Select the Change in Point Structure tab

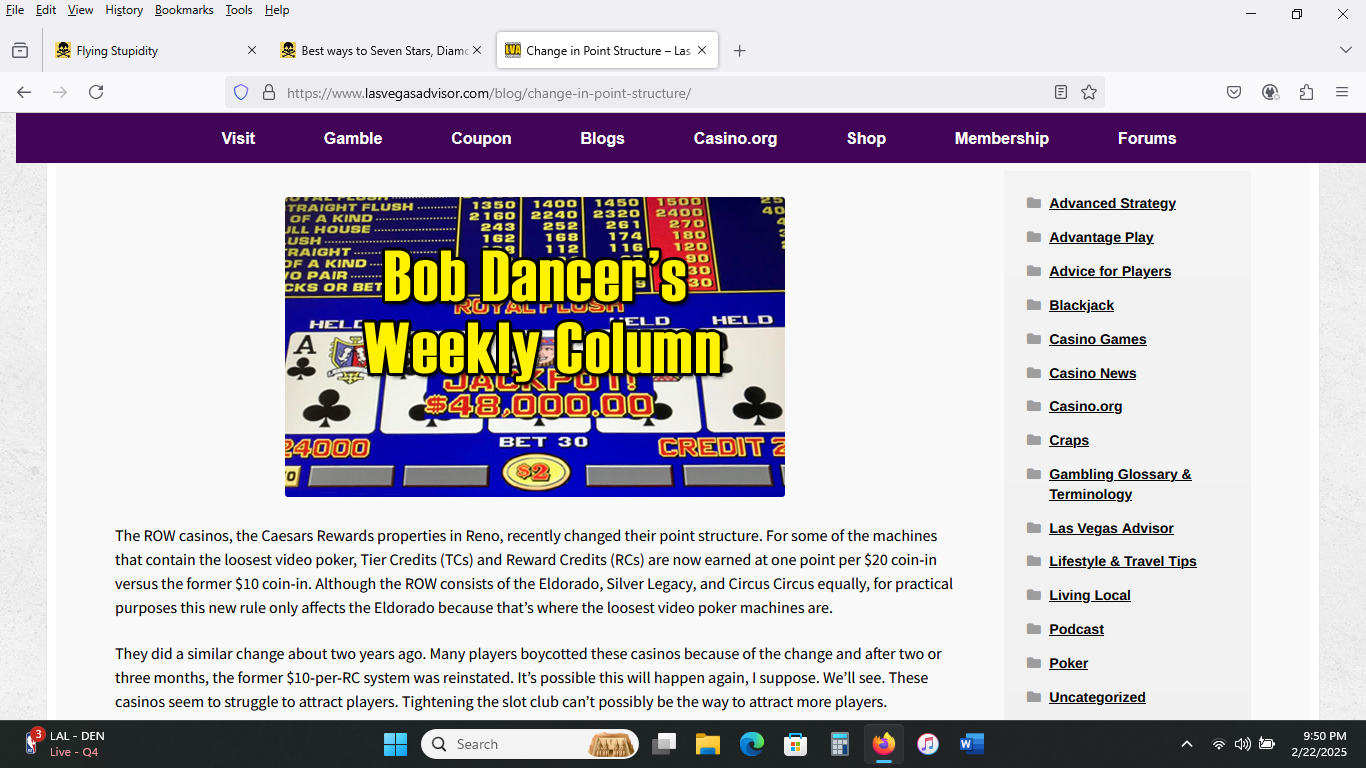(x=607, y=50)
